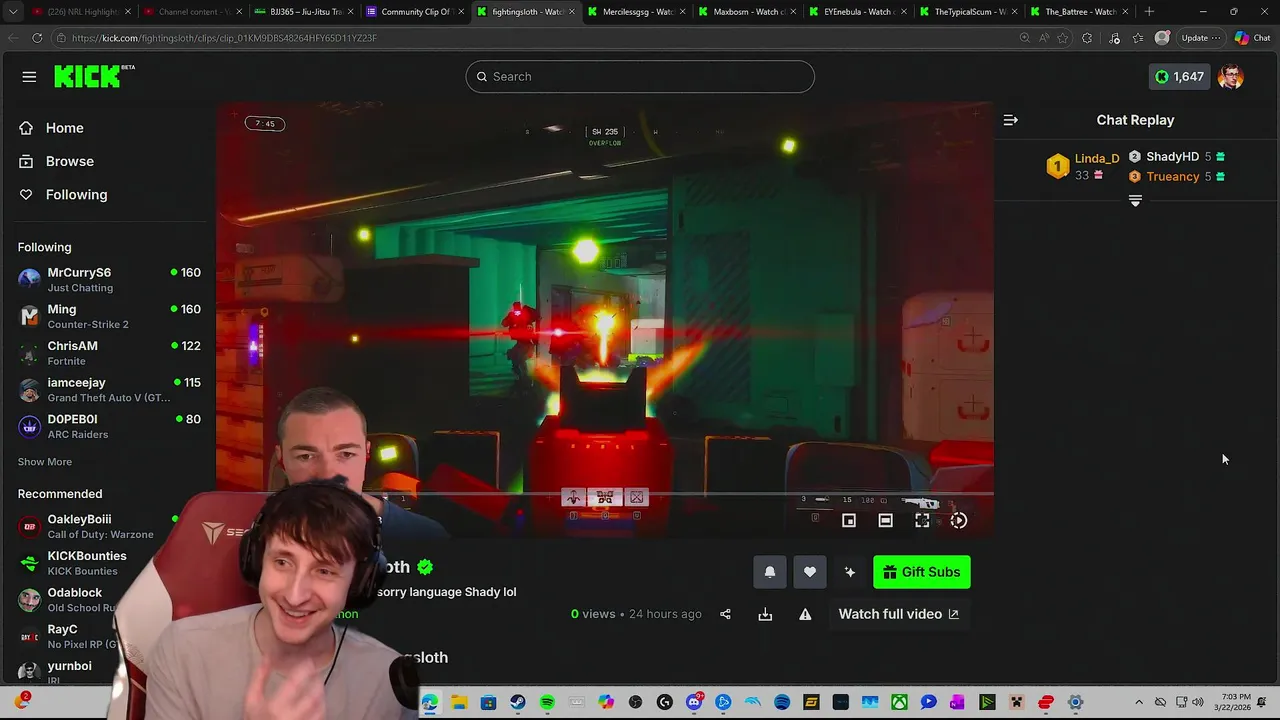This screenshot has width=1280, height=720.
Task: Click the sparkle icon beside Gift Subs
Action: pos(850,572)
